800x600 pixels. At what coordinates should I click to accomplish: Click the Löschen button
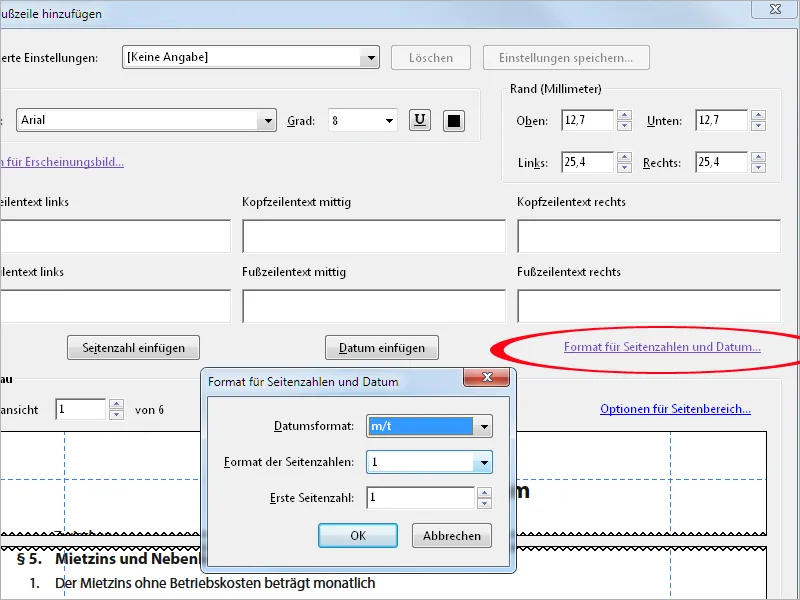[431, 58]
